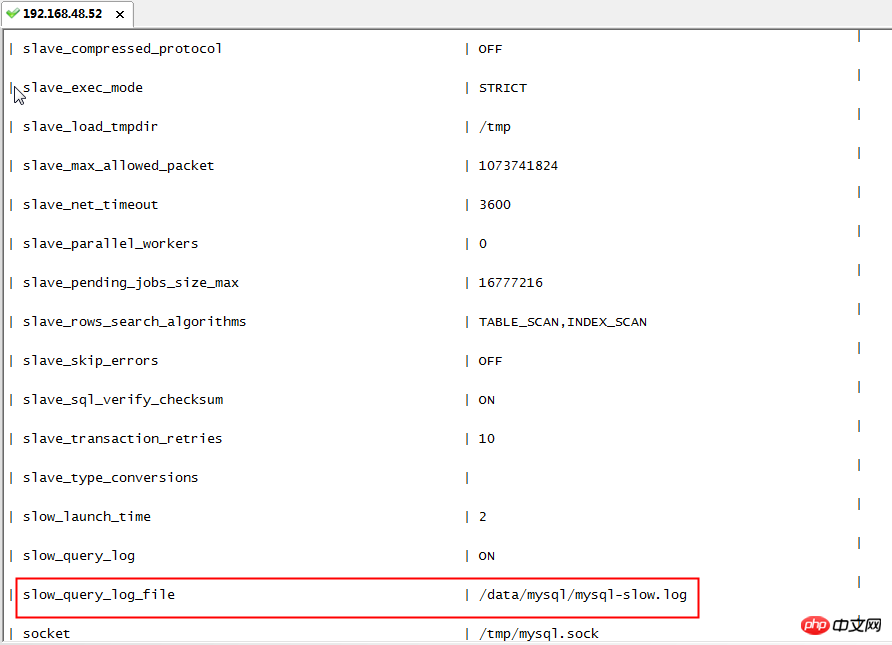Click slave_rows_search_algorithms variable name
This screenshot has height=645, width=892.
[x=134, y=322]
